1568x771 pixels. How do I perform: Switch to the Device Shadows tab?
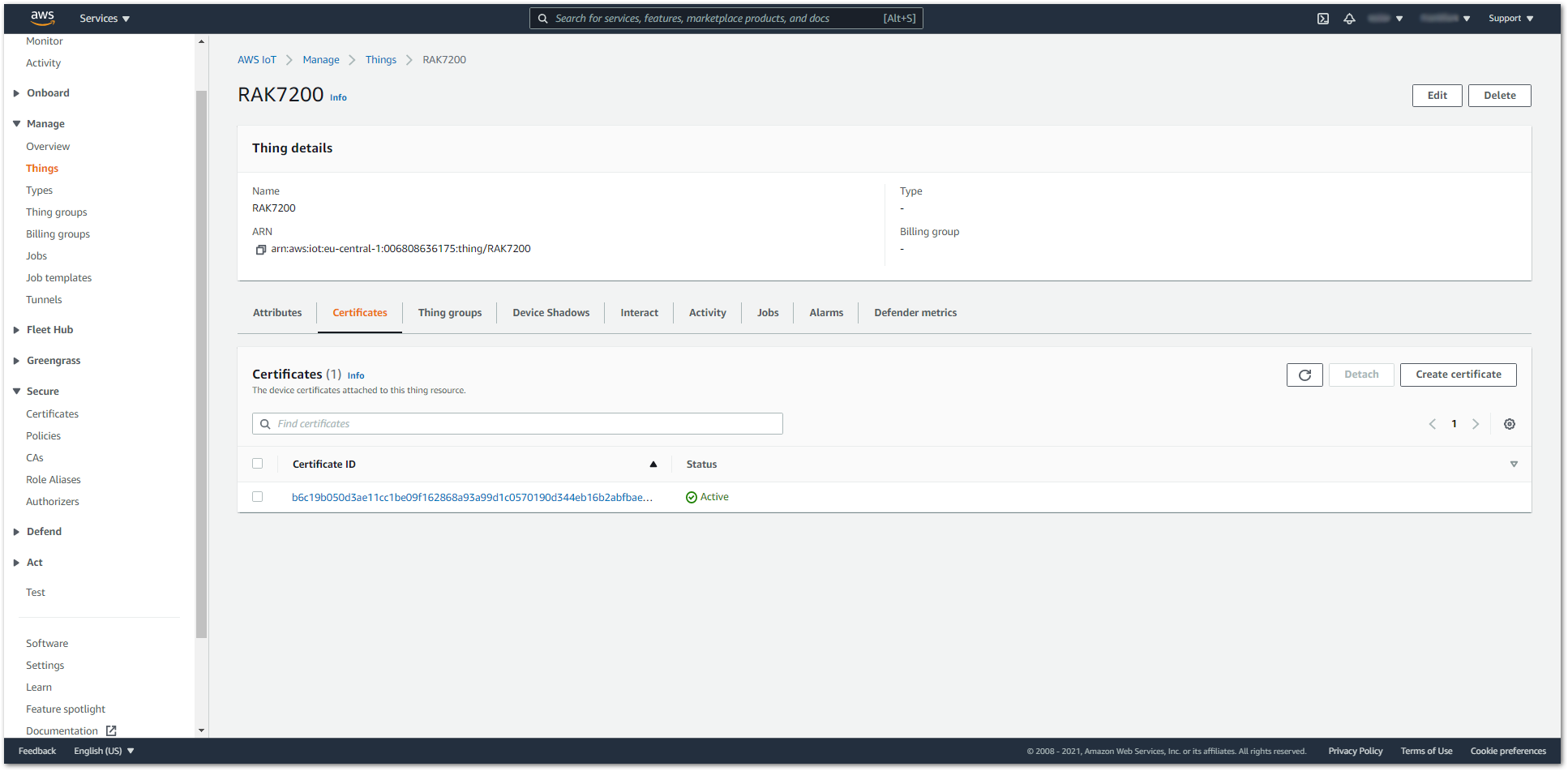[551, 312]
